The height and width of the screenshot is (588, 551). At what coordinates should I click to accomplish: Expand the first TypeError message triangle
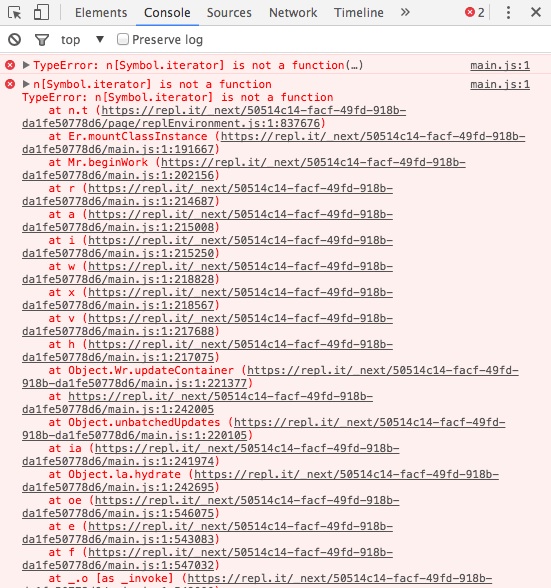coord(26,65)
